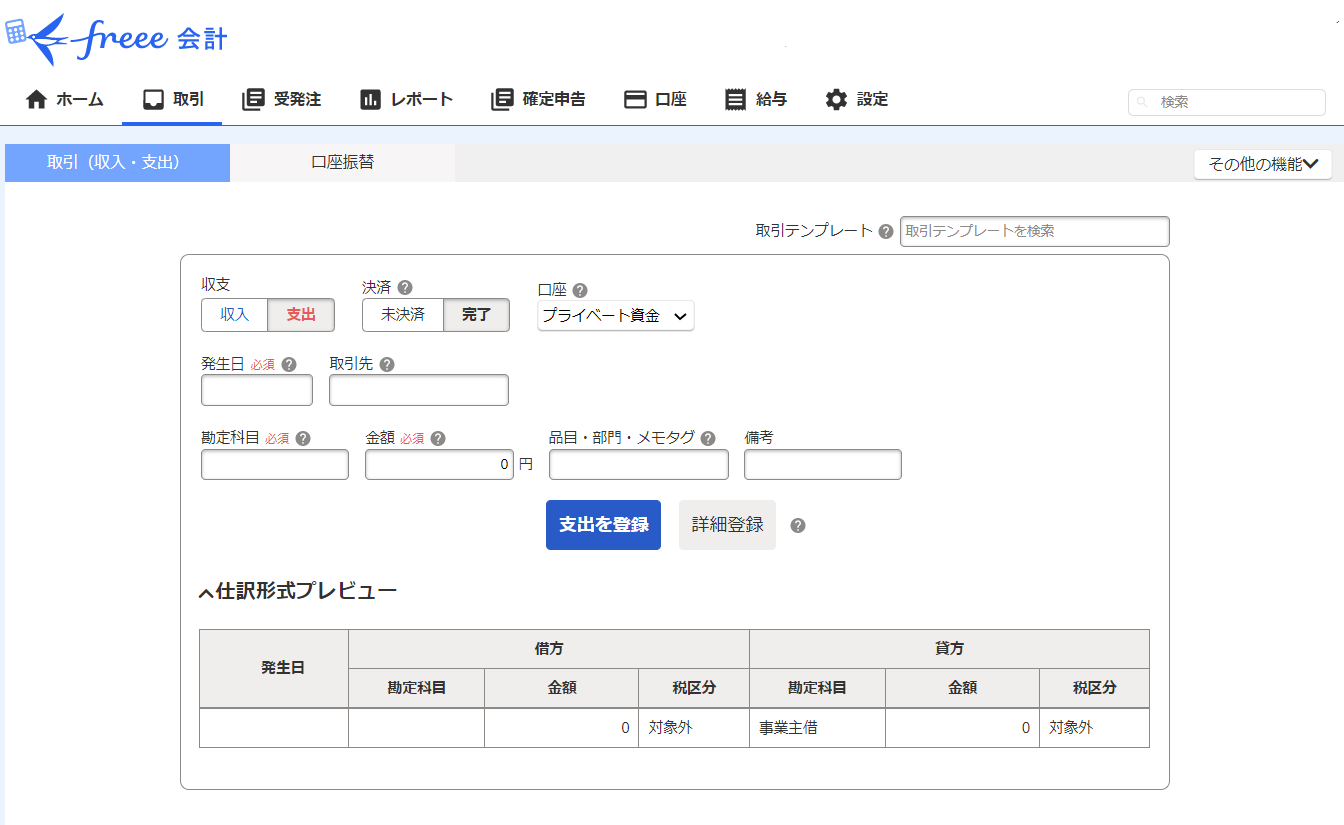The height and width of the screenshot is (825, 1344).
Task: Open the 口座 menu in navigation
Action: coord(655,99)
